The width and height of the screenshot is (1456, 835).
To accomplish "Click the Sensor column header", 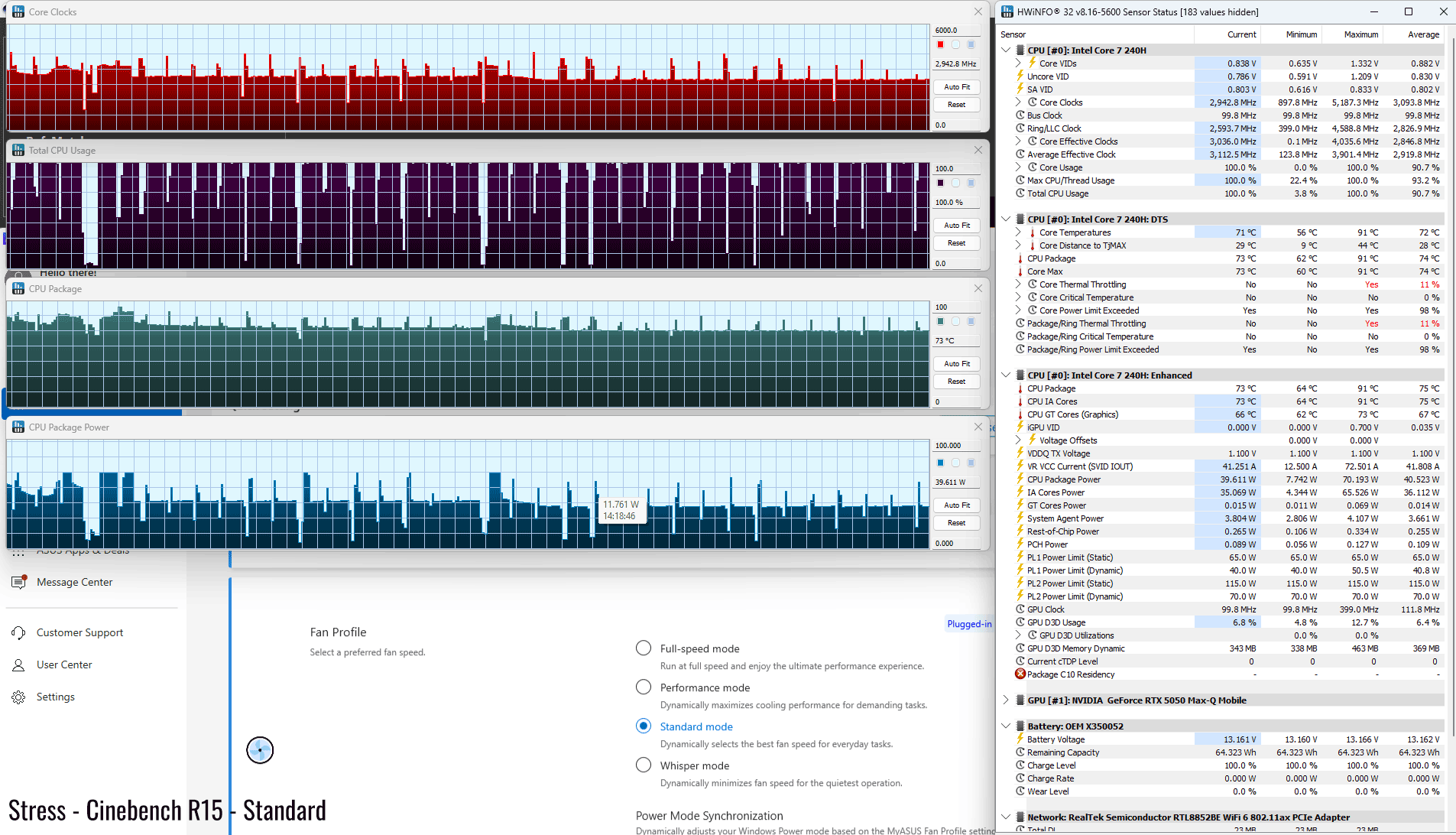I will point(1095,34).
